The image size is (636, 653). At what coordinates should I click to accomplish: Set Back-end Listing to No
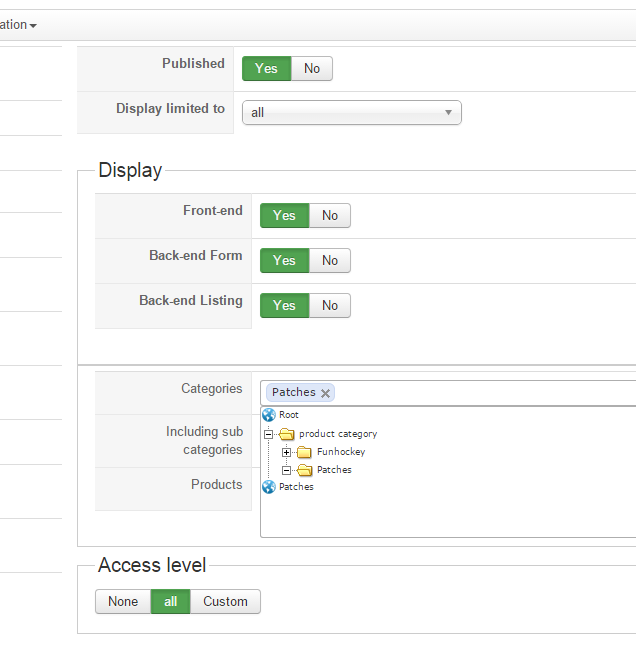330,306
